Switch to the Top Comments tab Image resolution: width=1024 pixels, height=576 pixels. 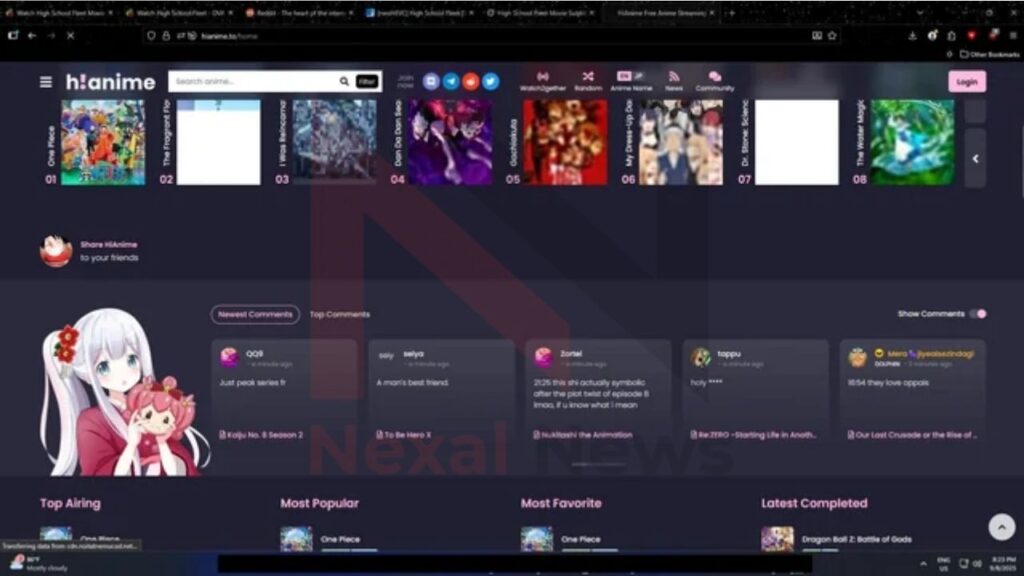[x=339, y=314]
